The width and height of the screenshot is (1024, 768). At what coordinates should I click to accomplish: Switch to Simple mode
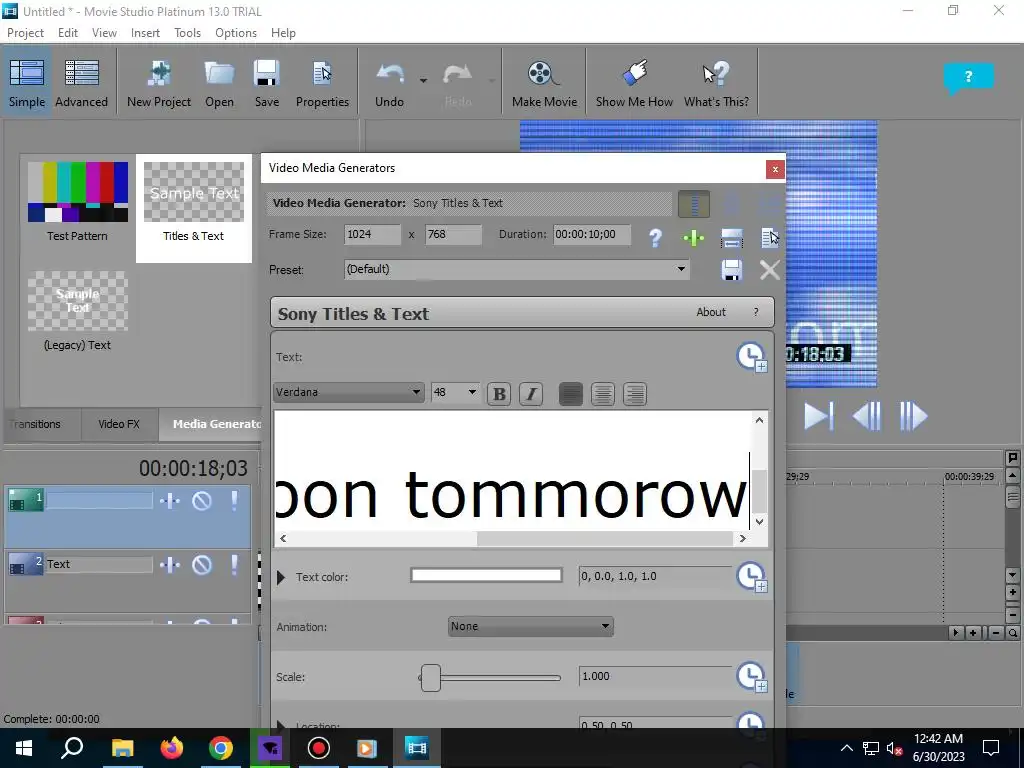tap(27, 83)
